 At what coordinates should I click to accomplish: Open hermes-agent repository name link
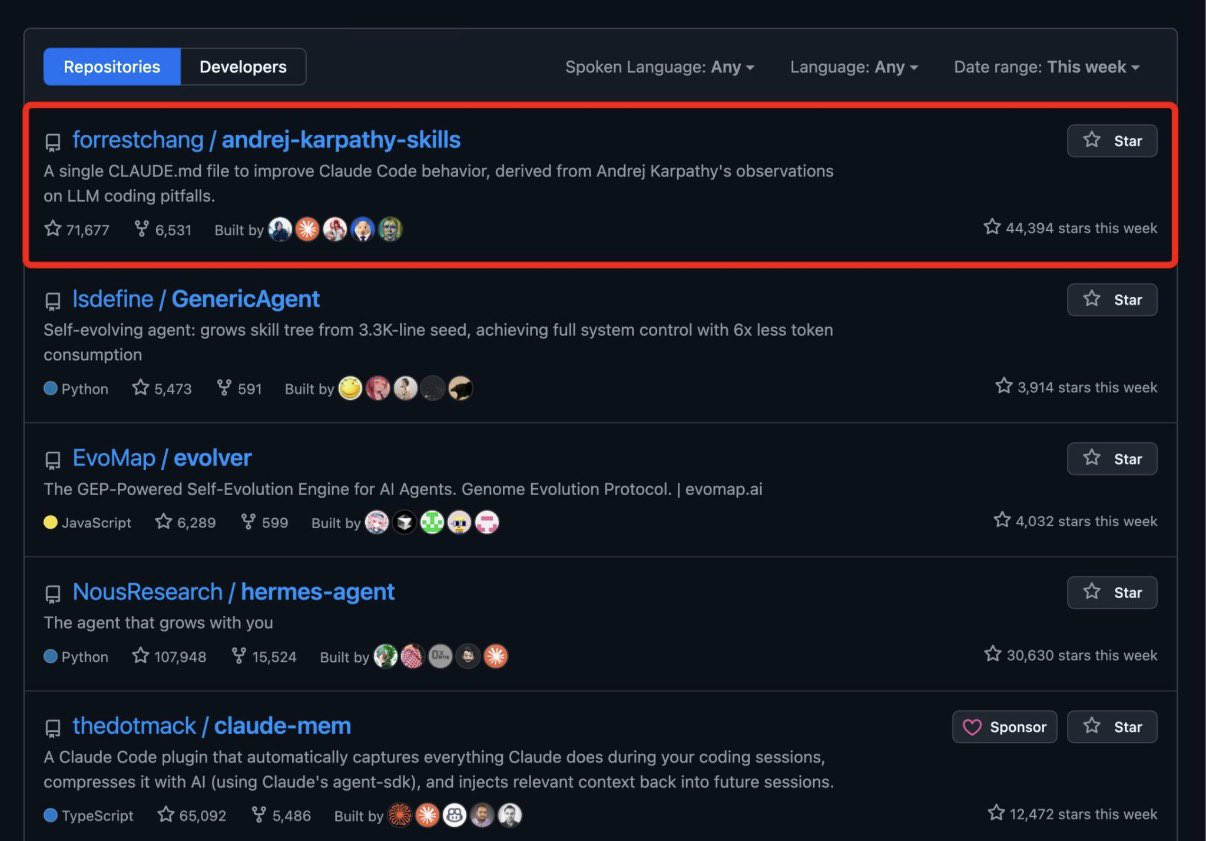(318, 592)
